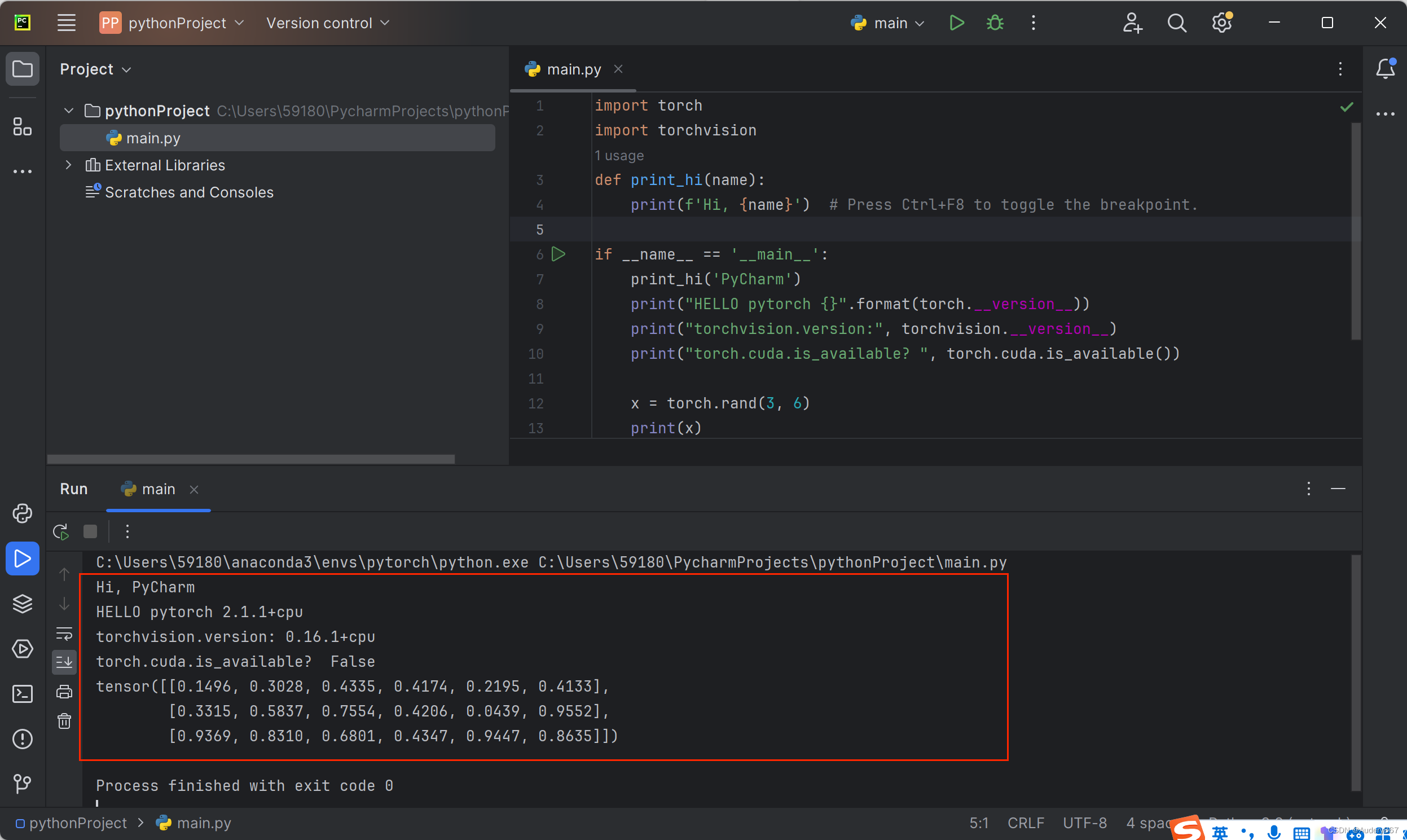Open the main hamburger menu
The image size is (1407, 840).
pyautogui.click(x=66, y=23)
